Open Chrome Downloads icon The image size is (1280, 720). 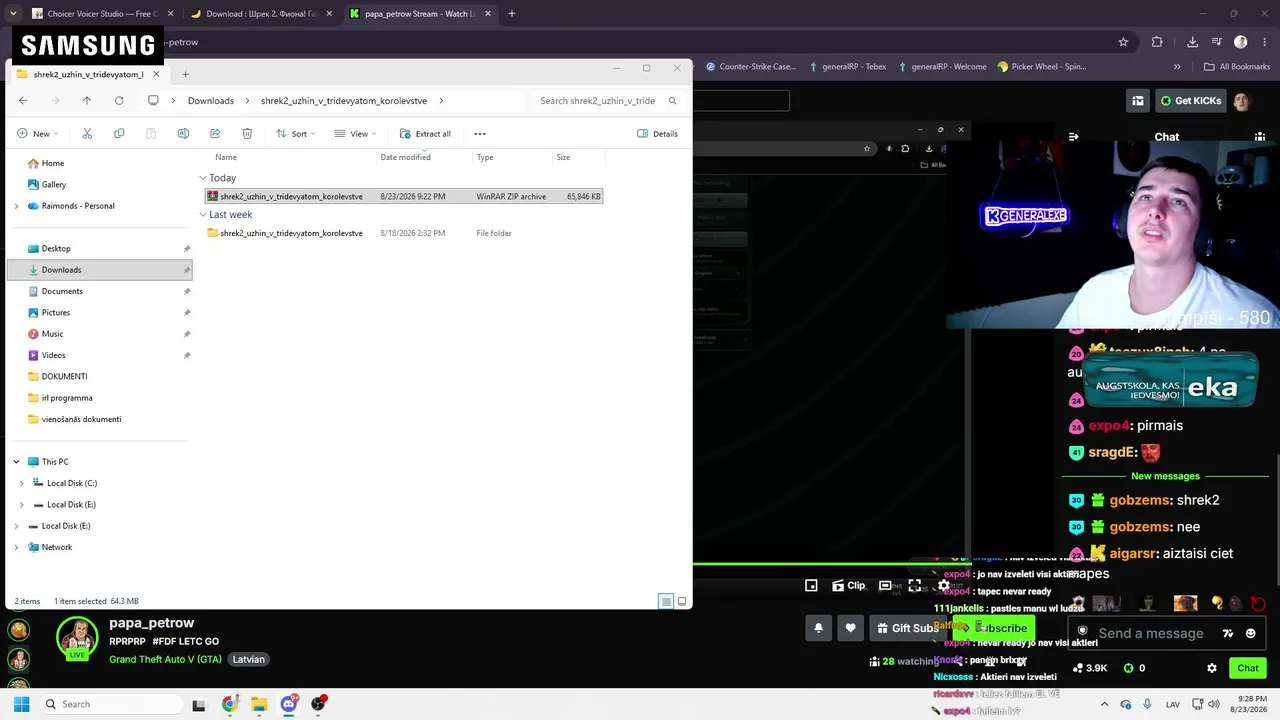(x=1192, y=42)
